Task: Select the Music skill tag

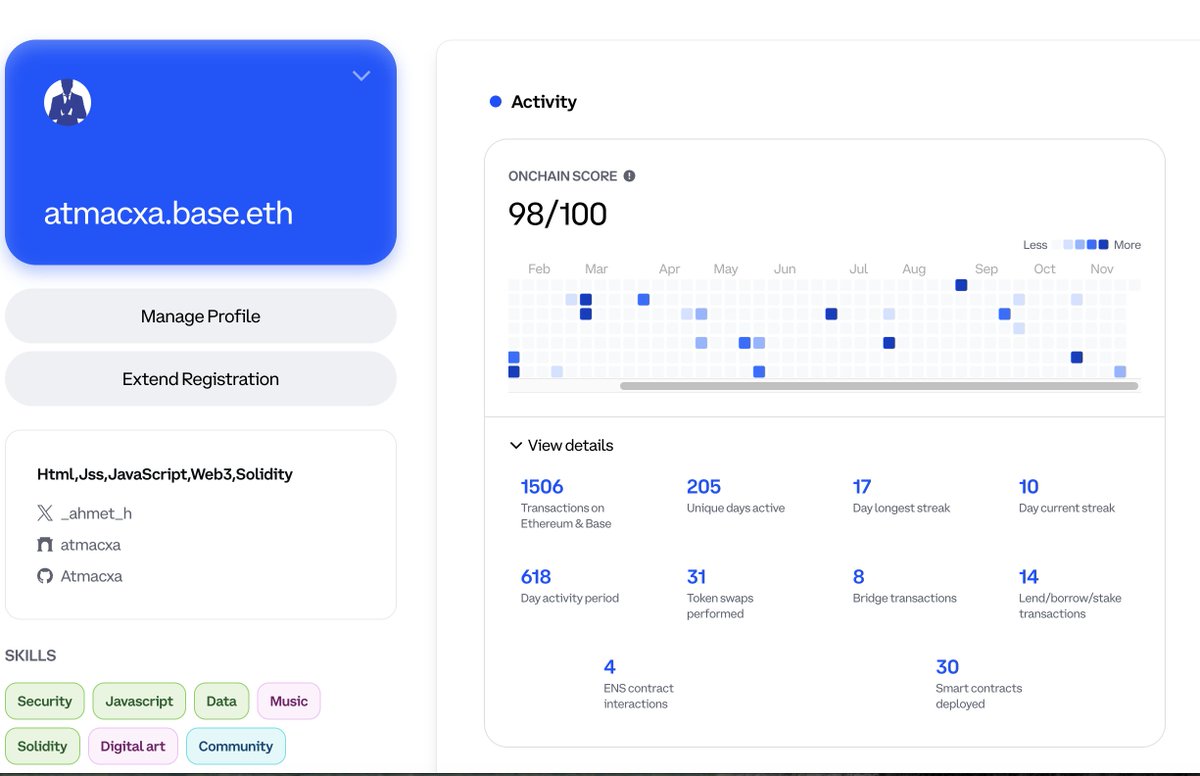Action: (x=289, y=701)
